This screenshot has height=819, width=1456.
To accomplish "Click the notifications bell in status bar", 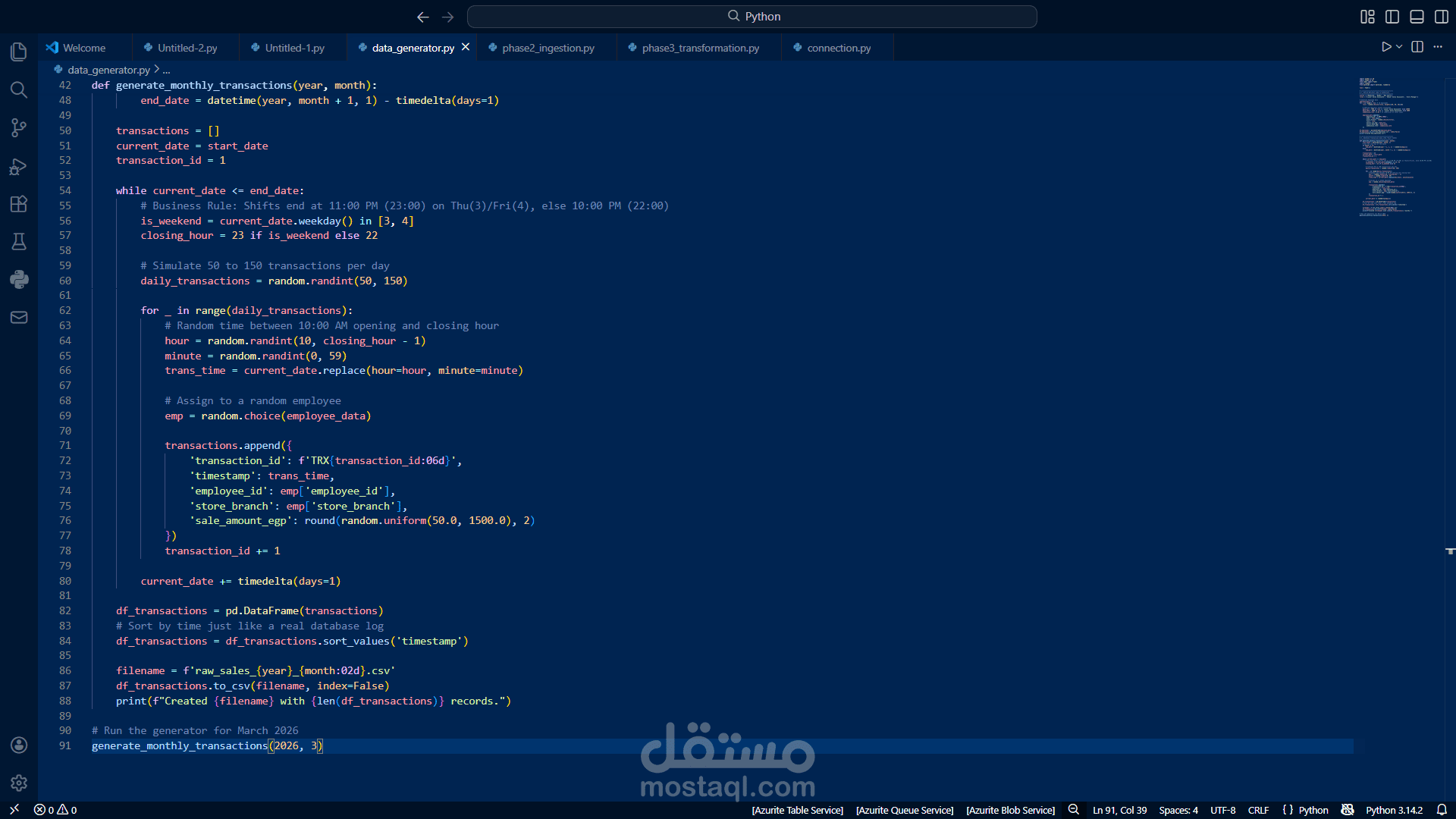I will coord(1442,810).
